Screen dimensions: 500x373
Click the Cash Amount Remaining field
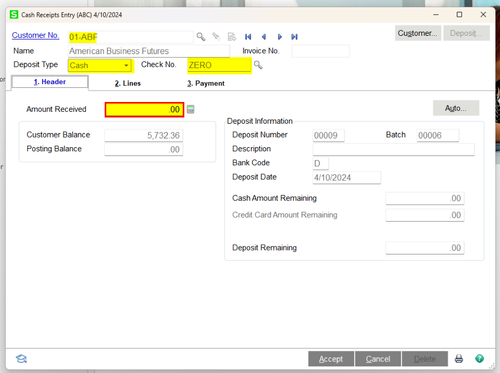(425, 198)
